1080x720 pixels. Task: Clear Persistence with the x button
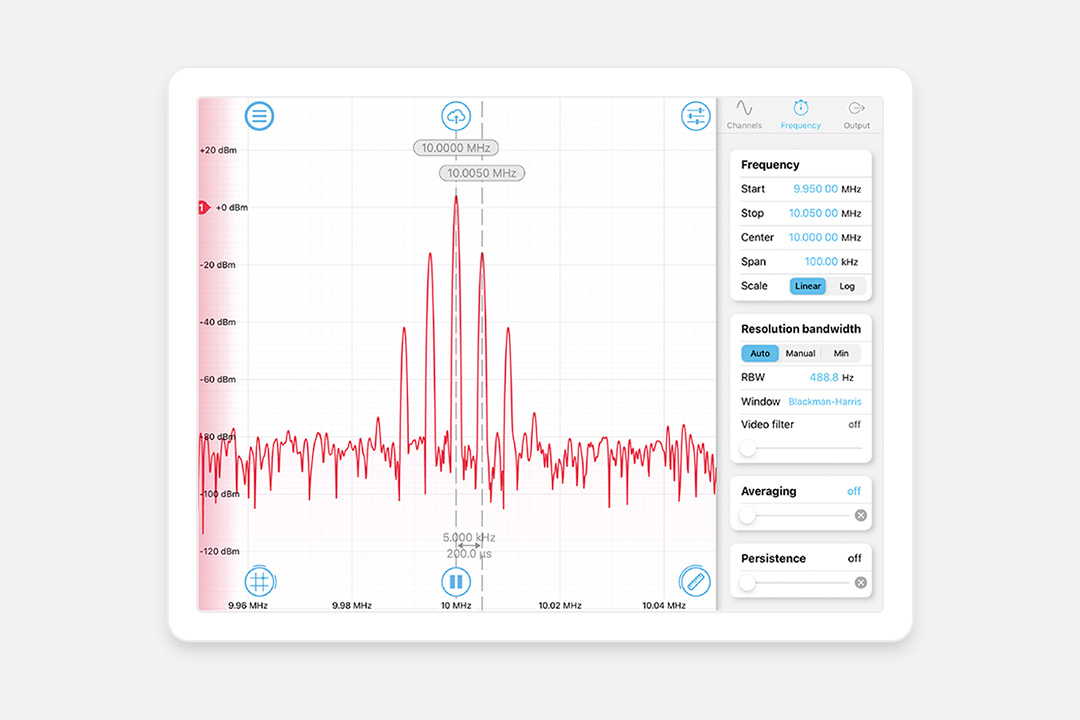pos(860,582)
